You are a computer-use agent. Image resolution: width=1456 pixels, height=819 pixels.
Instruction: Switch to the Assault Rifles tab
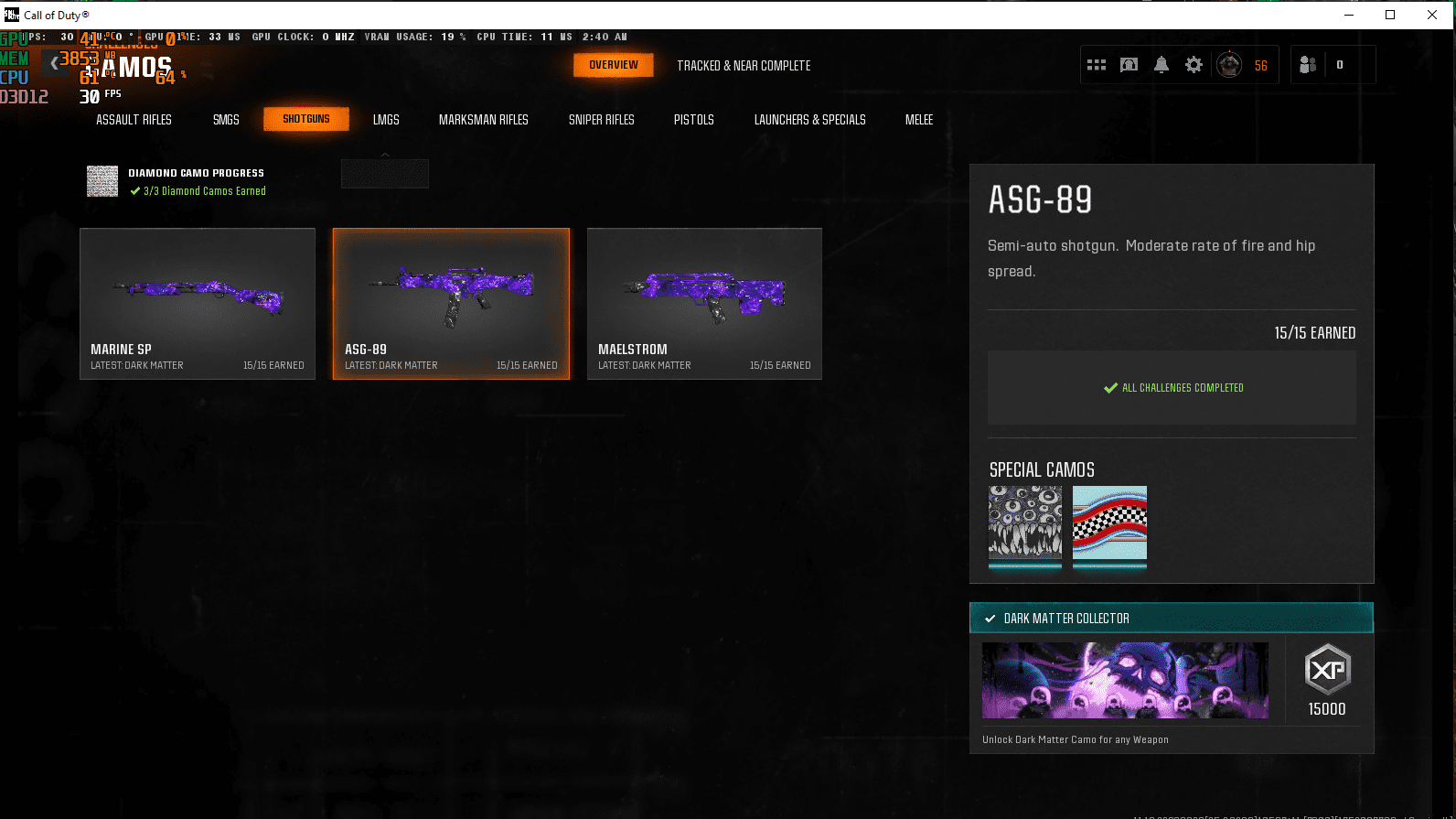pyautogui.click(x=134, y=120)
